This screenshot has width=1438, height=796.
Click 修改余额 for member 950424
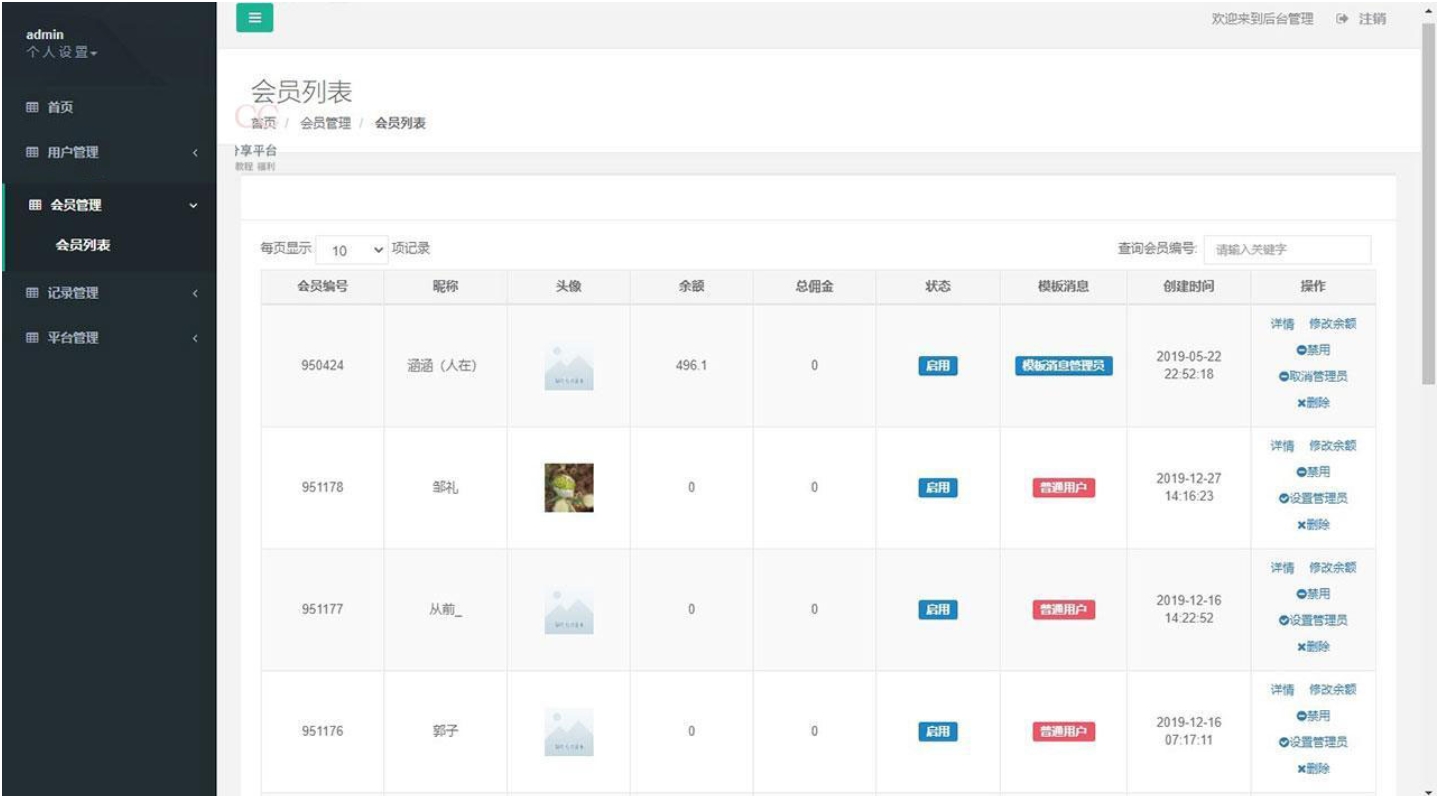coord(1333,324)
